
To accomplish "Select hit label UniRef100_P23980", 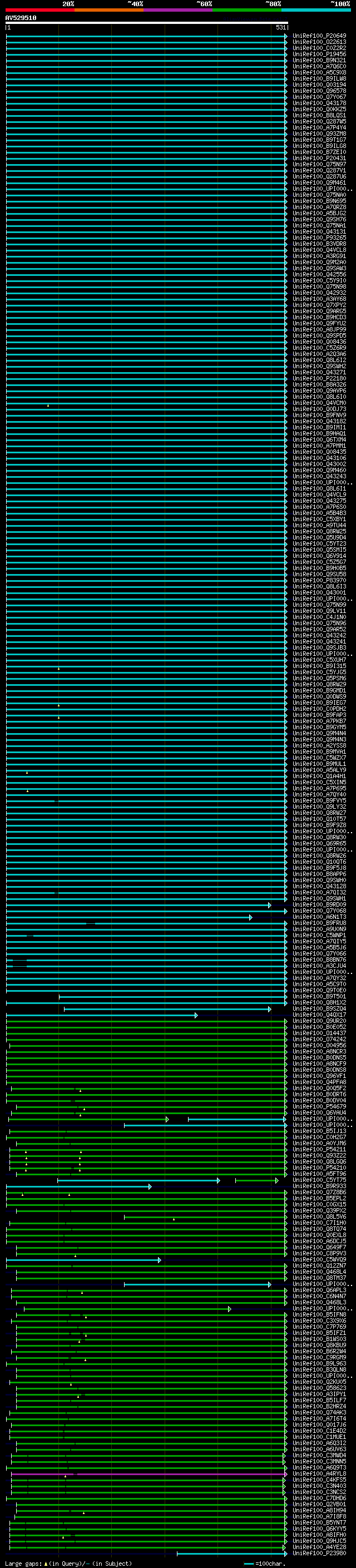I will click(x=319, y=1554).
